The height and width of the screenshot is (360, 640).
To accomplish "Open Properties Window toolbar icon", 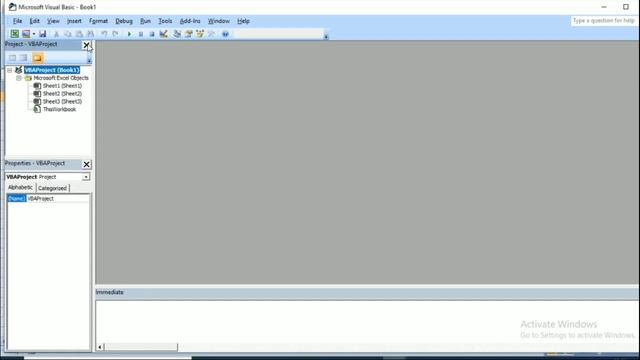I will (189, 34).
